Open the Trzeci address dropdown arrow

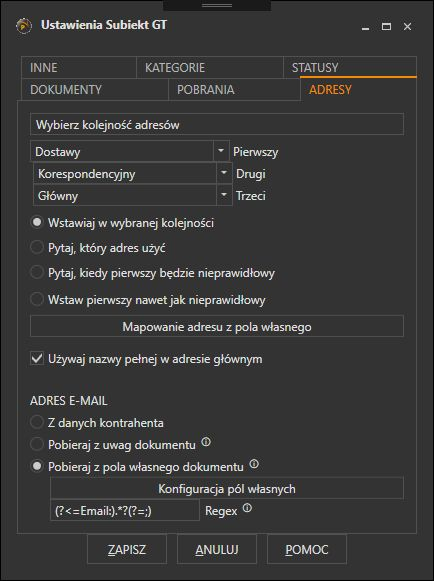[224, 195]
